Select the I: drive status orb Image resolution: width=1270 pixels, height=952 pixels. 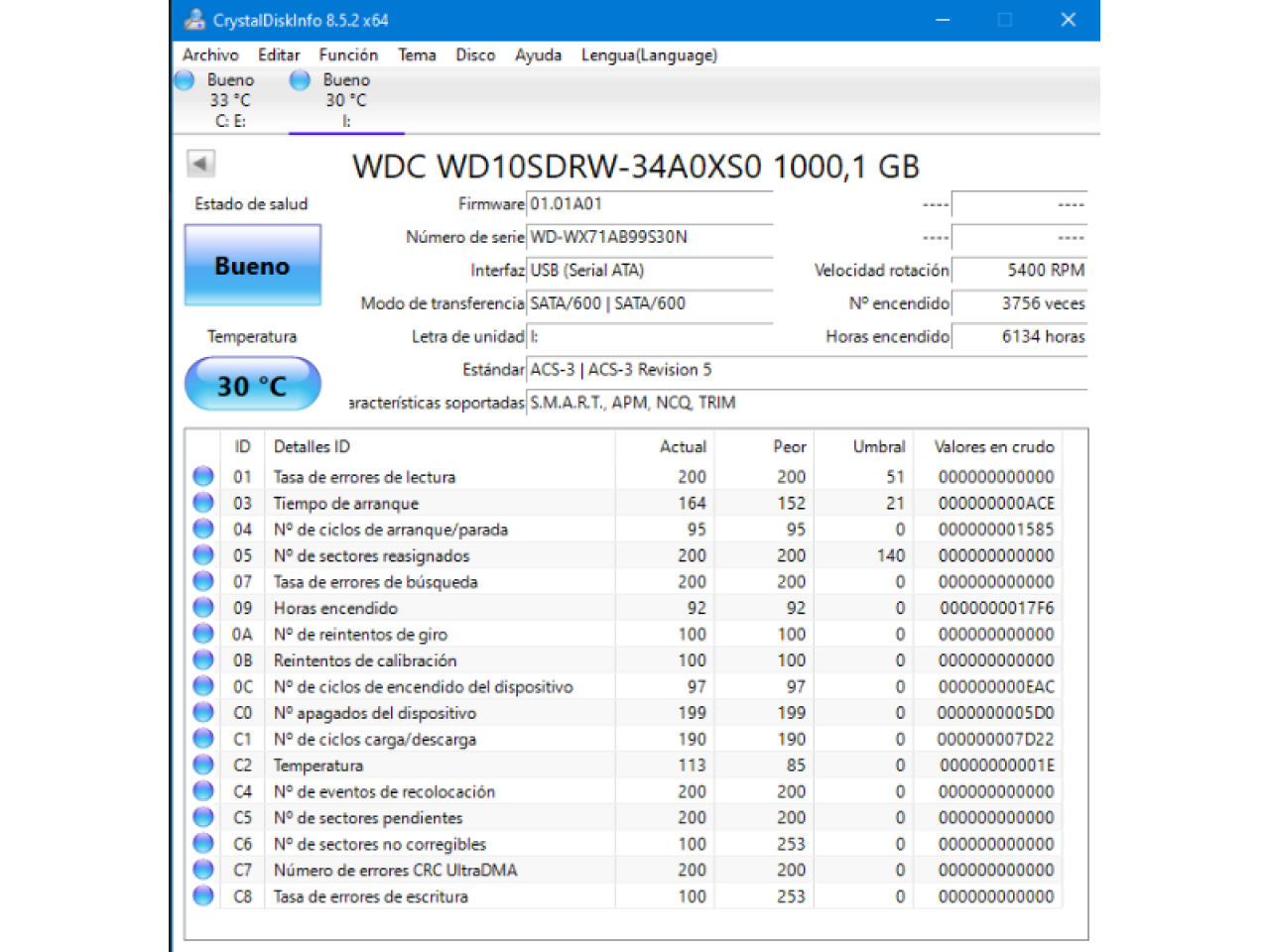point(300,80)
